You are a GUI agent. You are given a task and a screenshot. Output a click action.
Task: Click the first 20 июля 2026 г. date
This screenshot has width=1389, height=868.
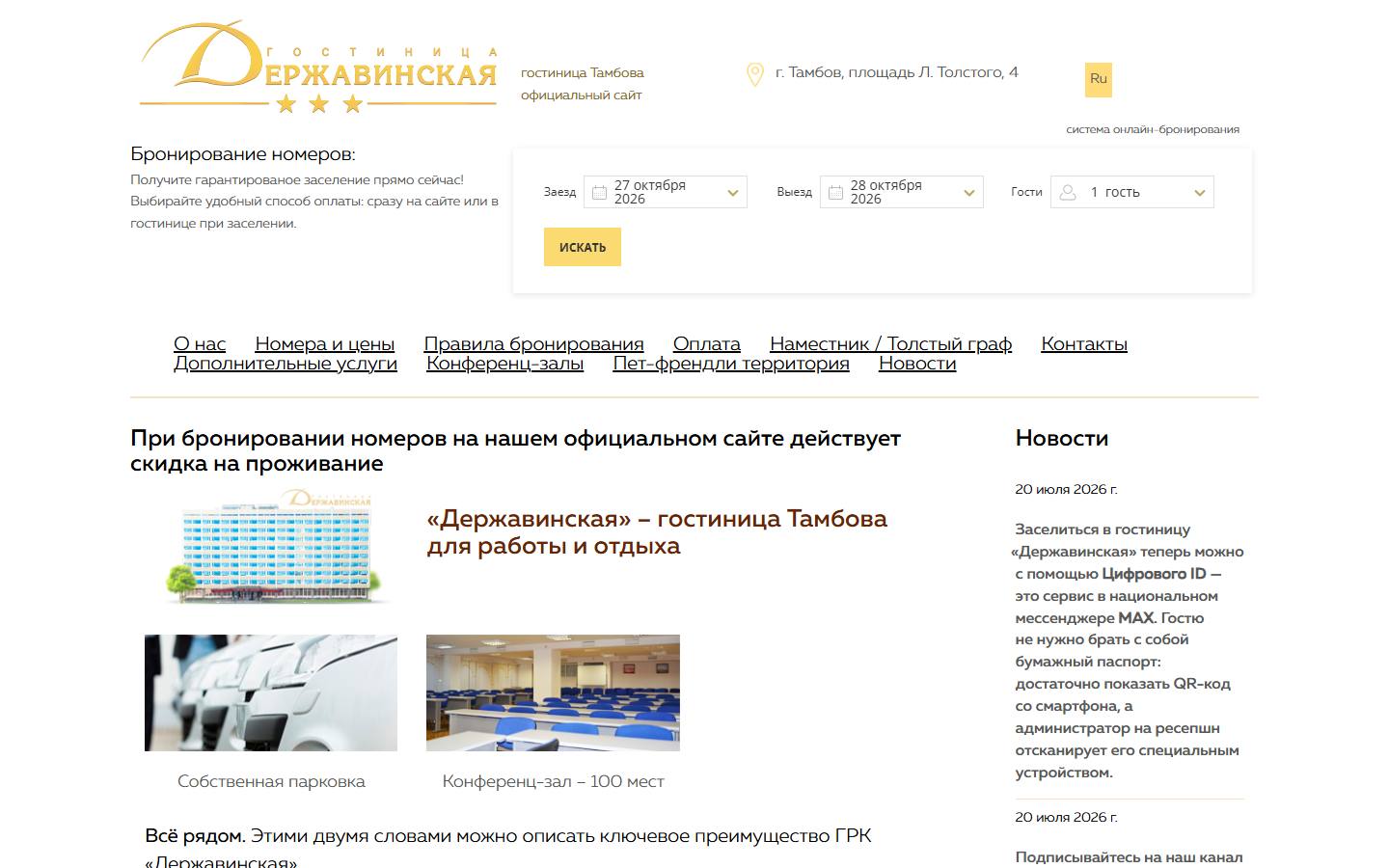1066,489
